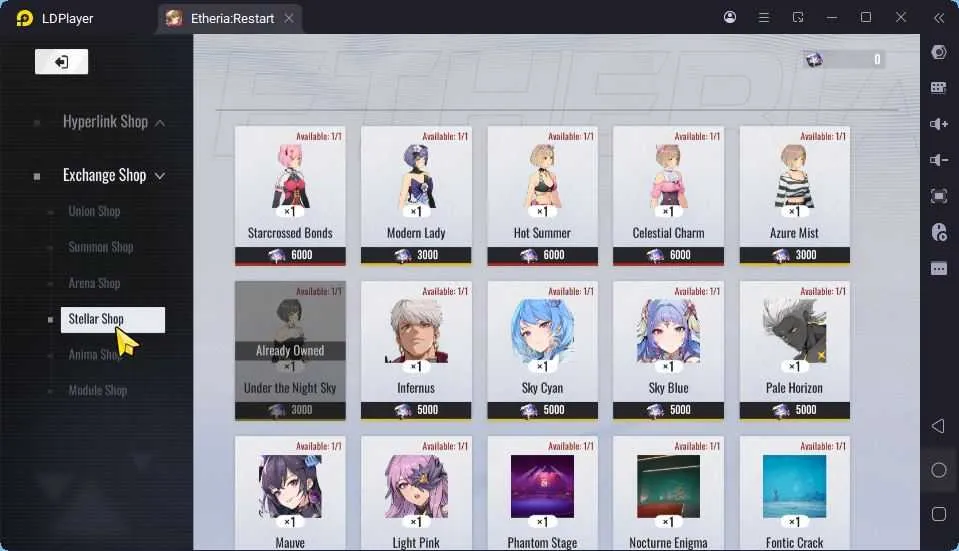The height and width of the screenshot is (551, 959).
Task: Click the screenshot capture frame icon in the sidebar
Action: coord(939,196)
